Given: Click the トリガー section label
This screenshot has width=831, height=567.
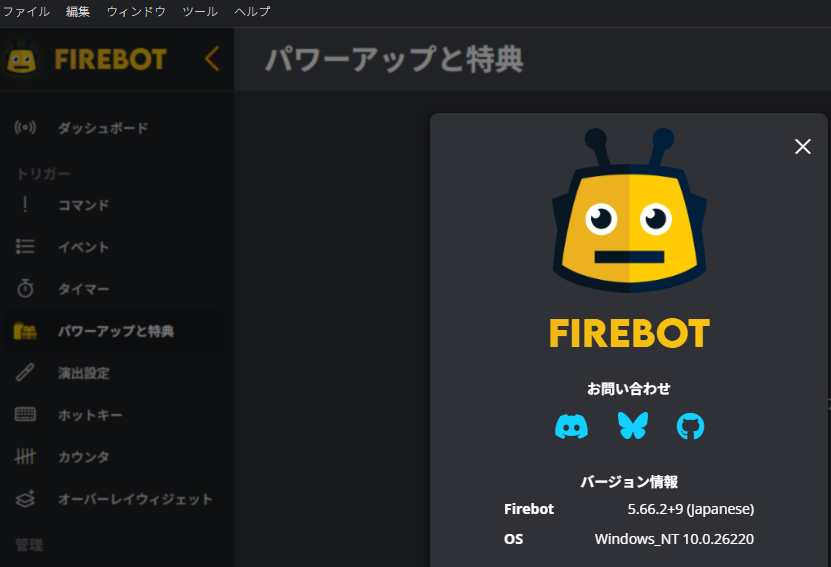Looking at the screenshot, I should coord(43,173).
